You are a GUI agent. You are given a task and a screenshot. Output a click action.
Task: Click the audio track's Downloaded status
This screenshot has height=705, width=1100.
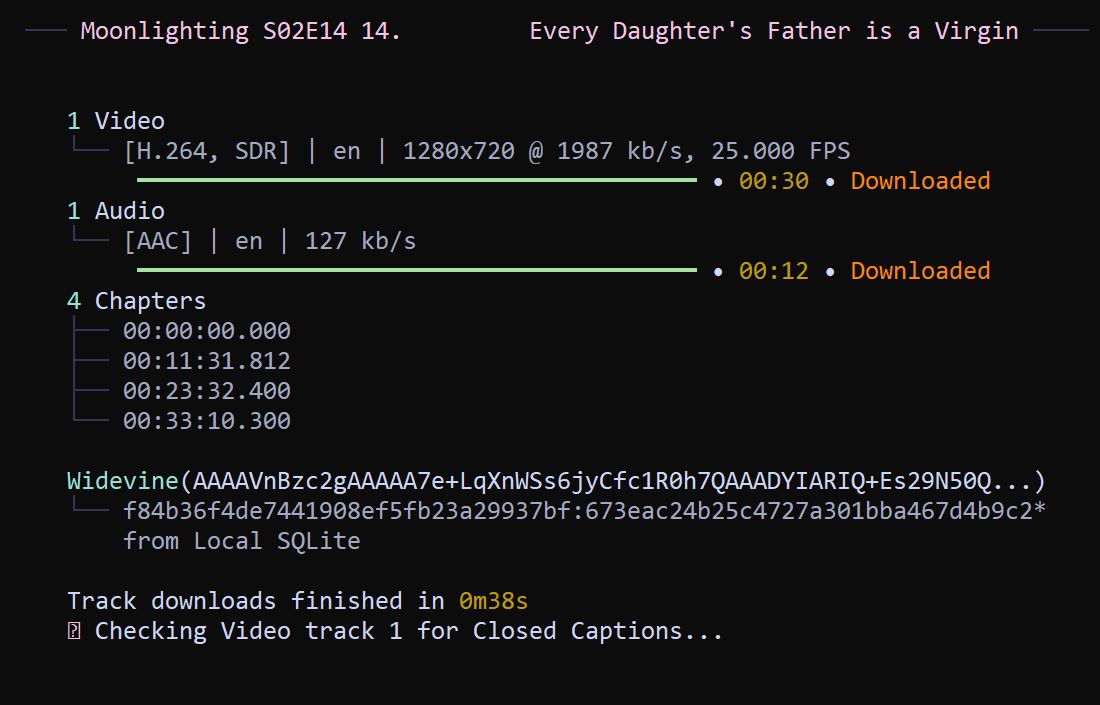point(920,271)
